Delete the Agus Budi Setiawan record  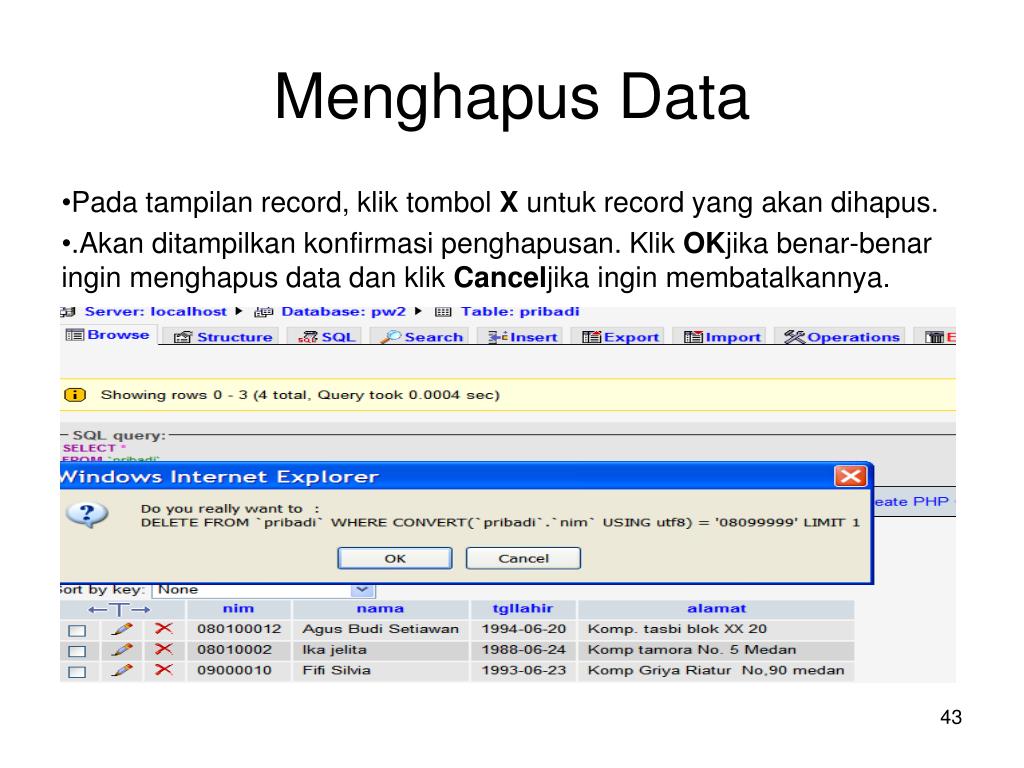click(x=163, y=629)
